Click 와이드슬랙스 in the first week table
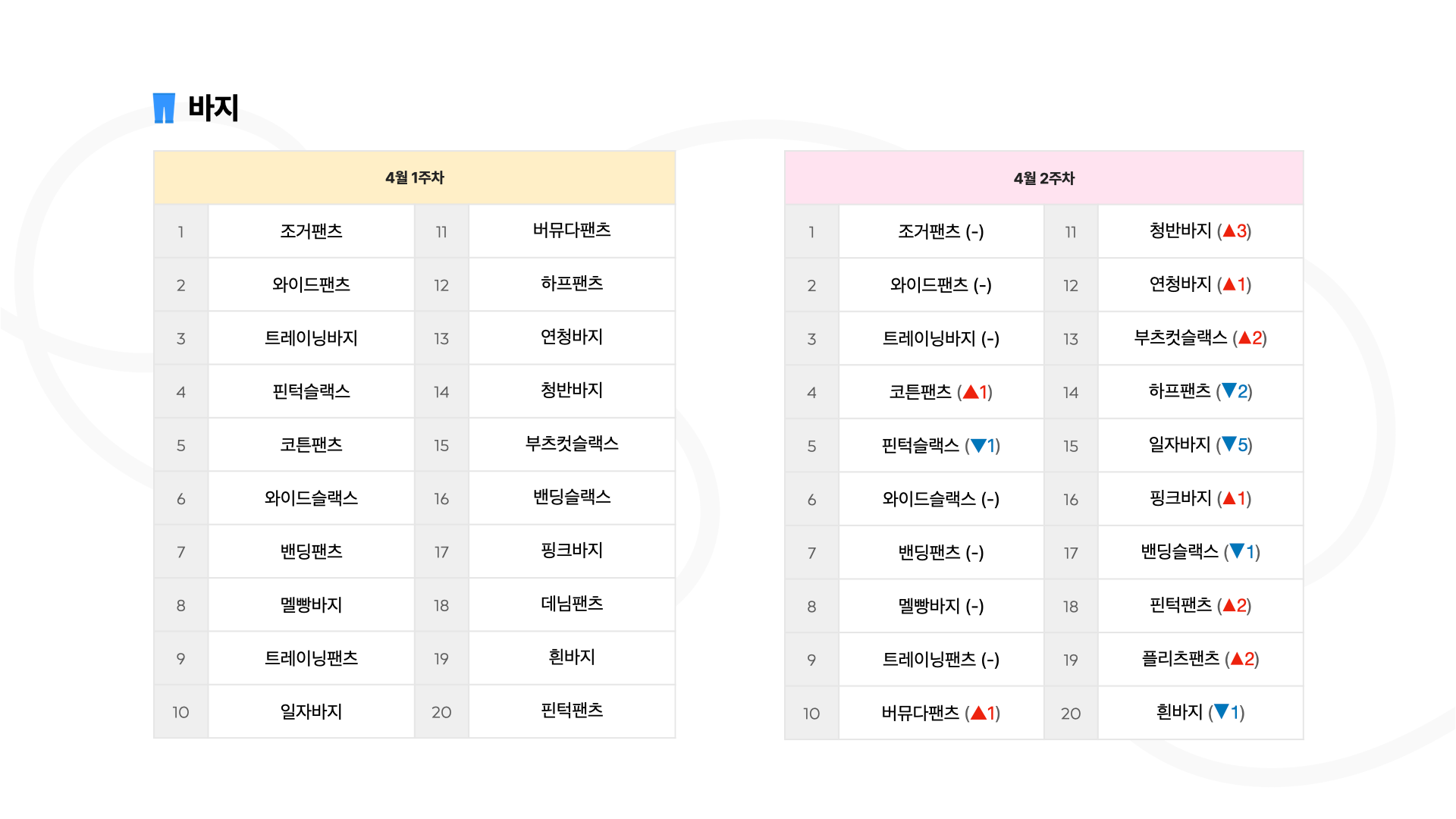This screenshot has height=819, width=1456. tap(311, 498)
